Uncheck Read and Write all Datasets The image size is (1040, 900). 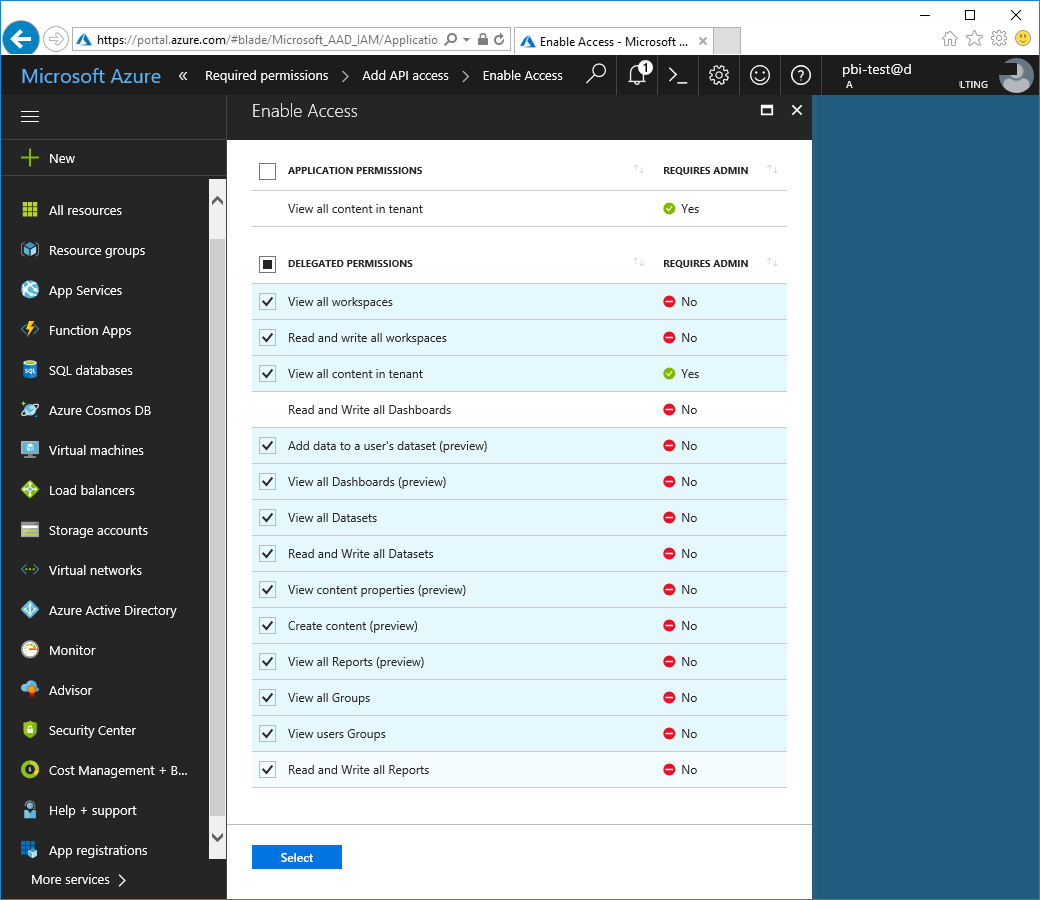[267, 554]
